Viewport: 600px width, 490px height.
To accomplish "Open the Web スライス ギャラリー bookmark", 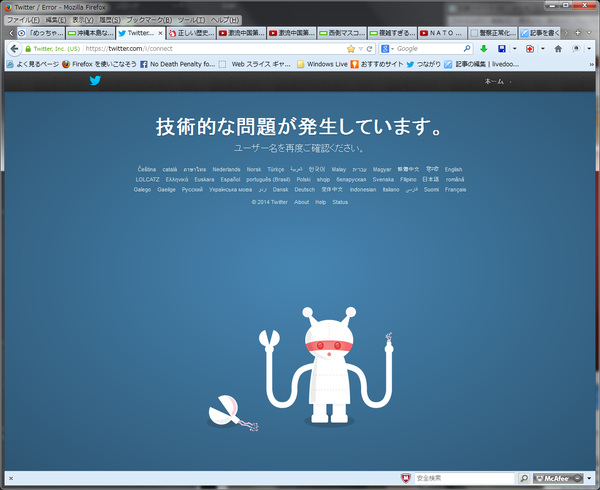I will click(x=254, y=64).
